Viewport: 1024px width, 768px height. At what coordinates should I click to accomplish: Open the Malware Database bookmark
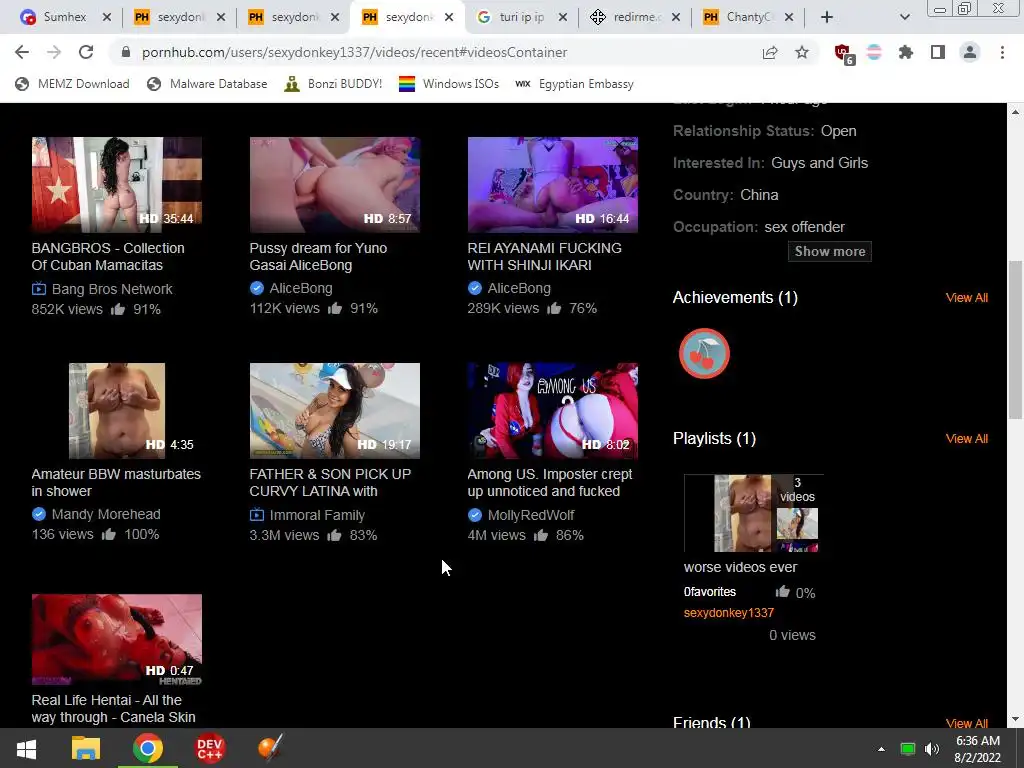[x=207, y=84]
